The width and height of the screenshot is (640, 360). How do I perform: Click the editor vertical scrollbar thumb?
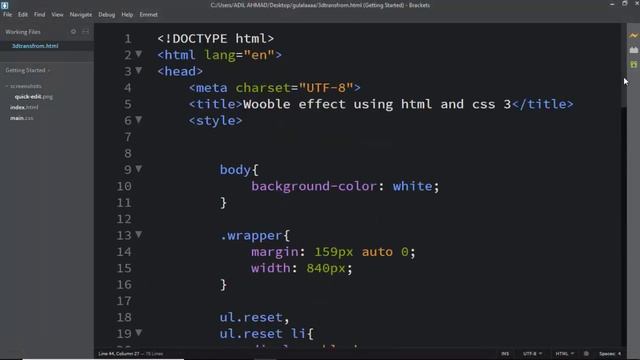tap(623, 65)
